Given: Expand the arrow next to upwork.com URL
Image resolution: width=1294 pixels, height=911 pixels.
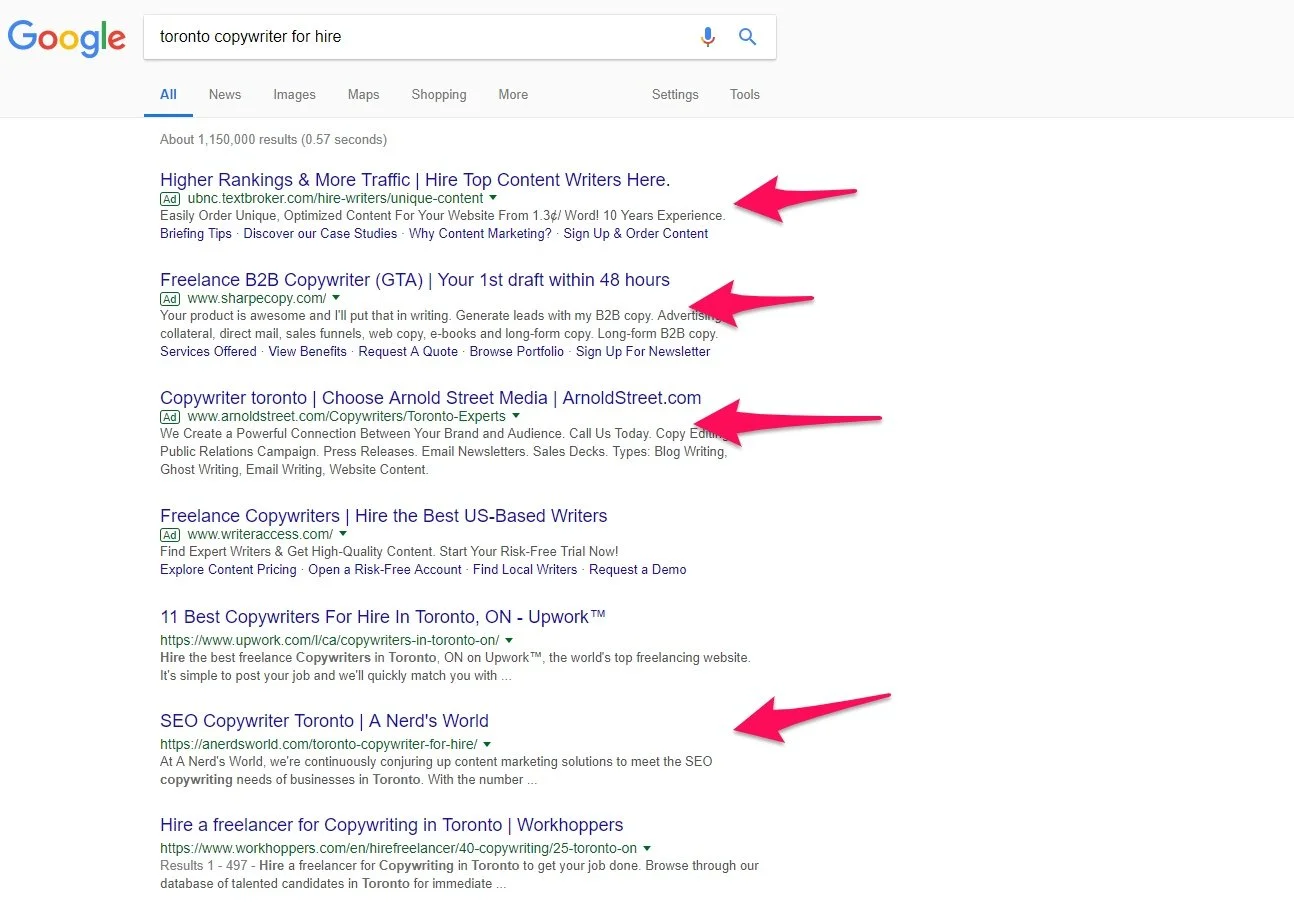Looking at the screenshot, I should pyautogui.click(x=509, y=640).
